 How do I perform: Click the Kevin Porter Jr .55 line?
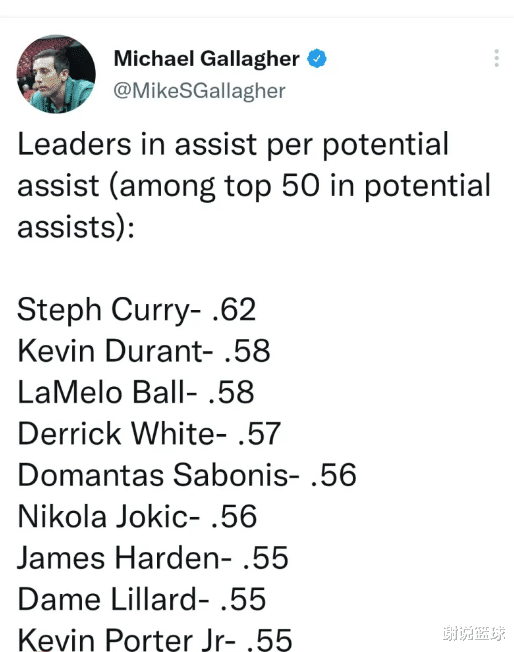point(155,640)
